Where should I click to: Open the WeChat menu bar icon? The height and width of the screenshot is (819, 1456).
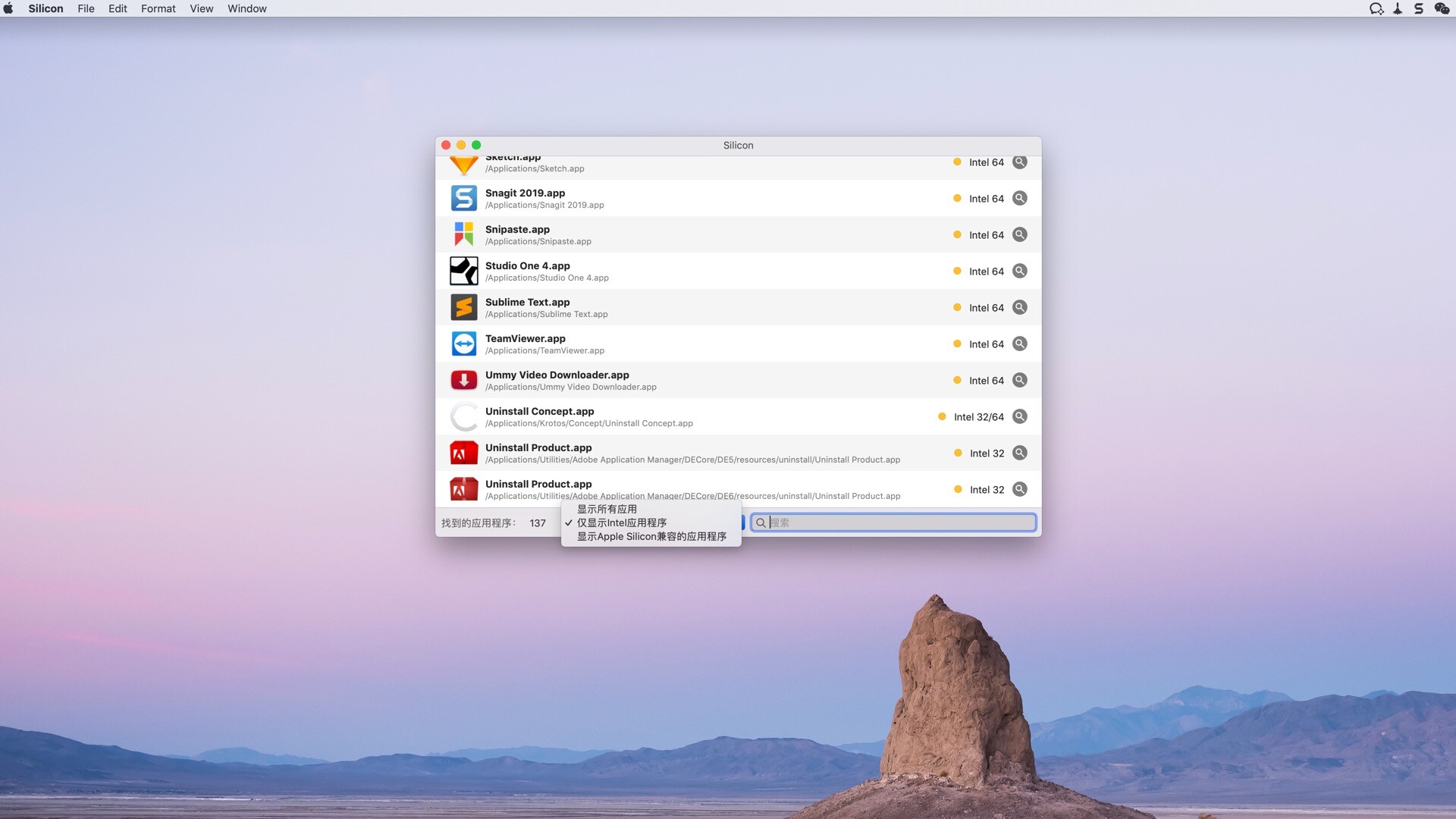tap(1442, 8)
